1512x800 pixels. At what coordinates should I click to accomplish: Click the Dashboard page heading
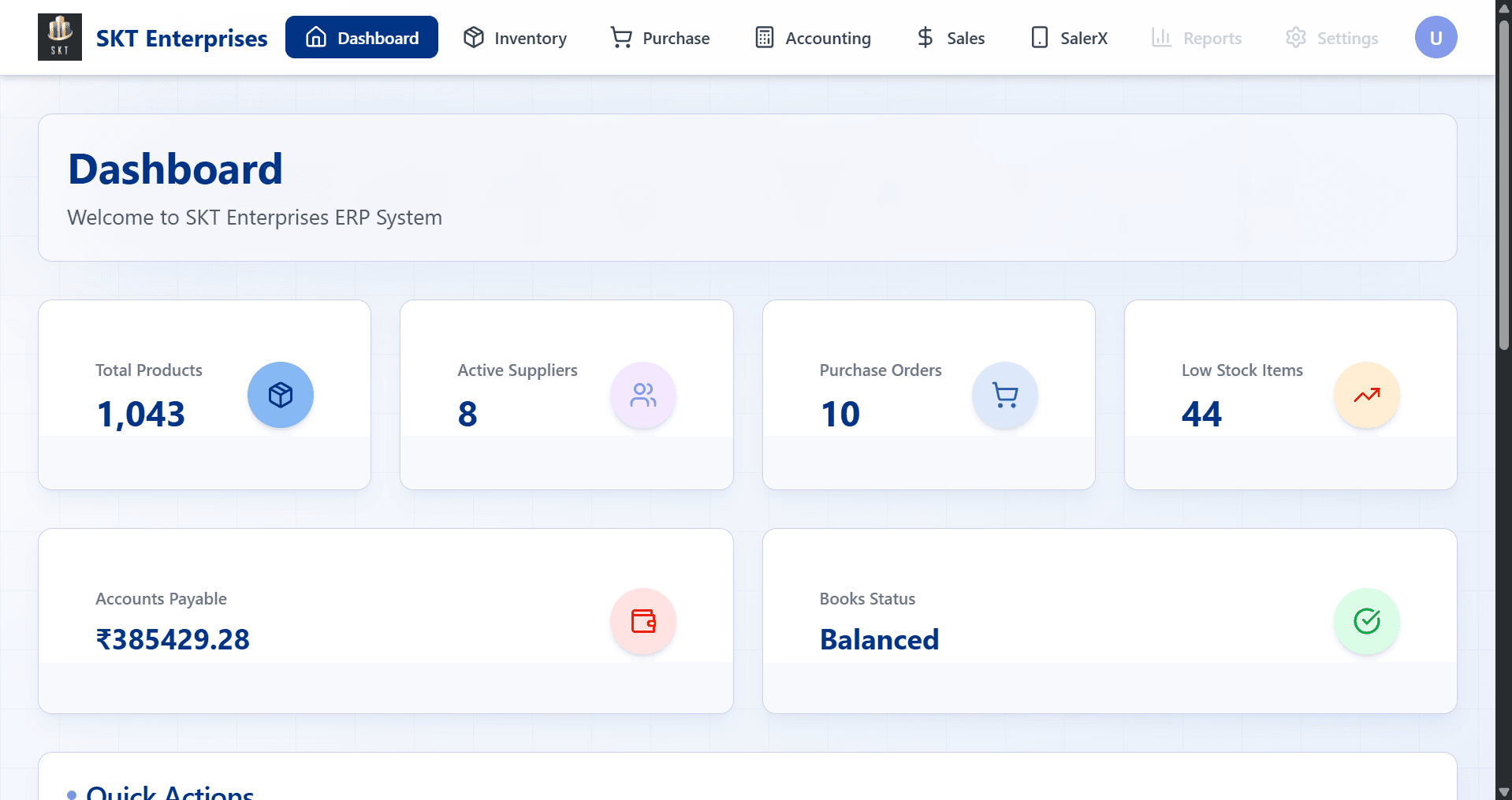(175, 169)
